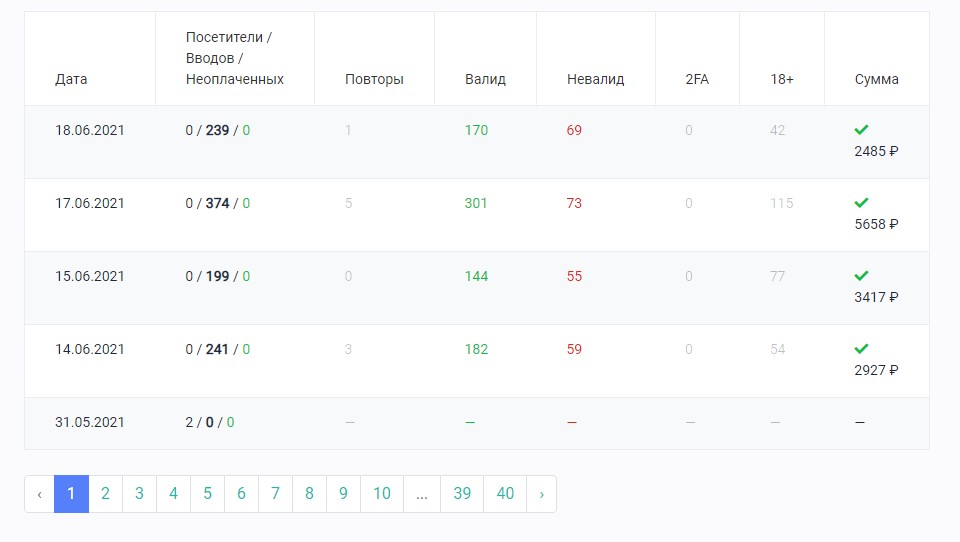
Task: Open page 5 of the table
Action: (207, 494)
